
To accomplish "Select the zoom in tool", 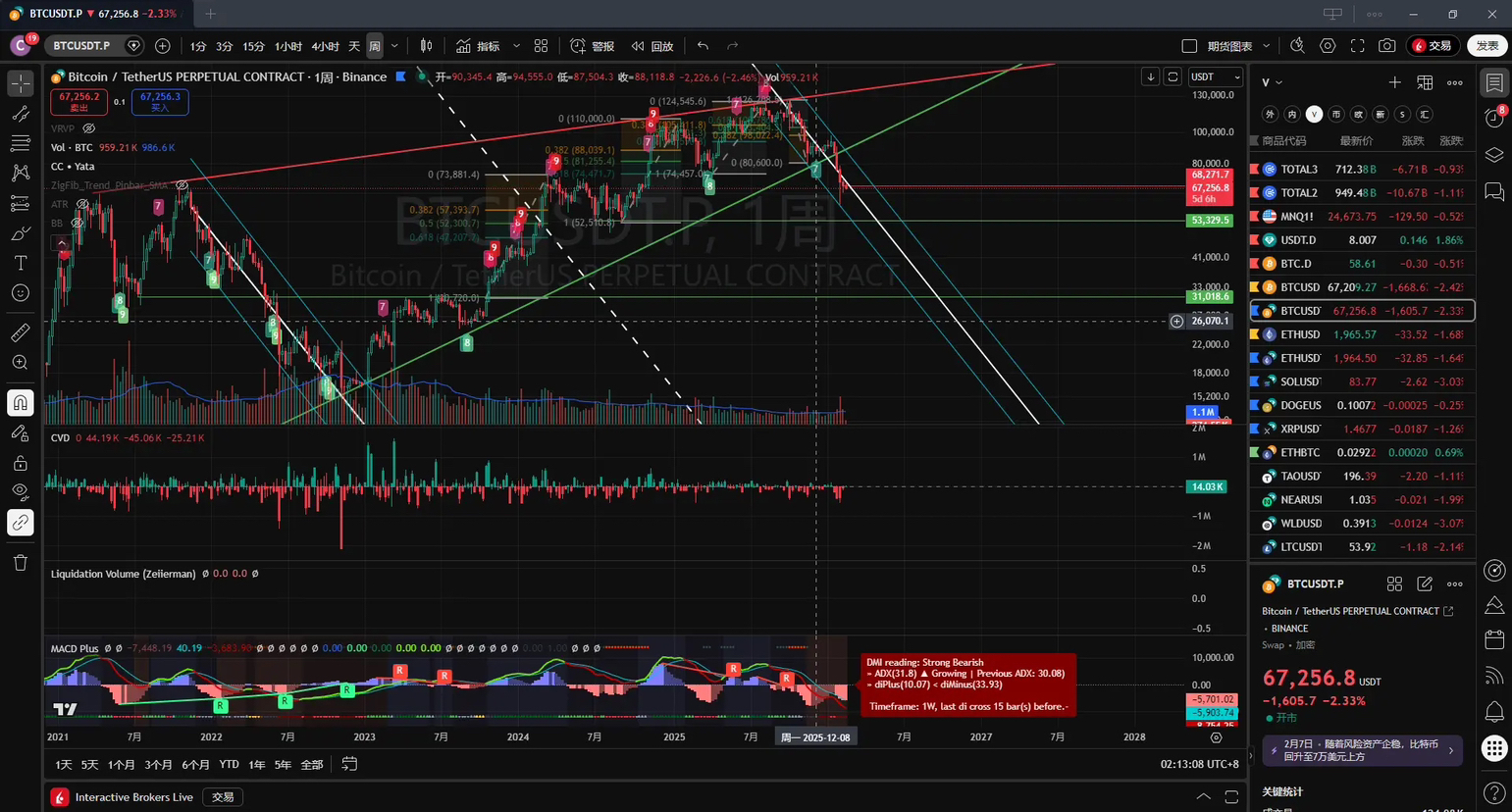I will click(20, 363).
